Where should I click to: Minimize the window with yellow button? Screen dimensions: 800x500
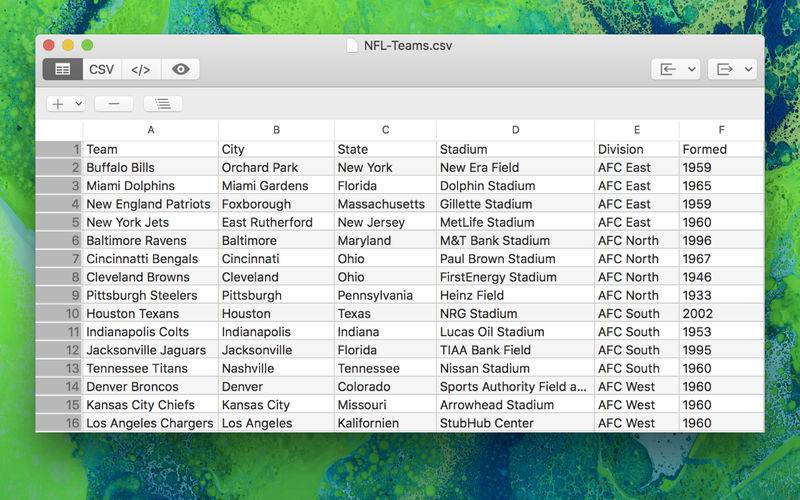click(x=68, y=45)
